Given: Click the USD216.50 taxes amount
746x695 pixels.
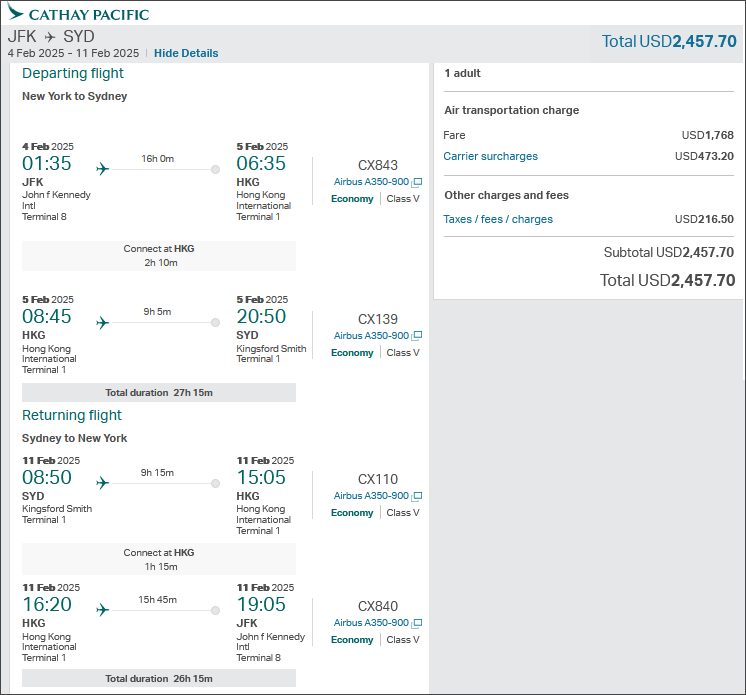Looking at the screenshot, I should 704,219.
